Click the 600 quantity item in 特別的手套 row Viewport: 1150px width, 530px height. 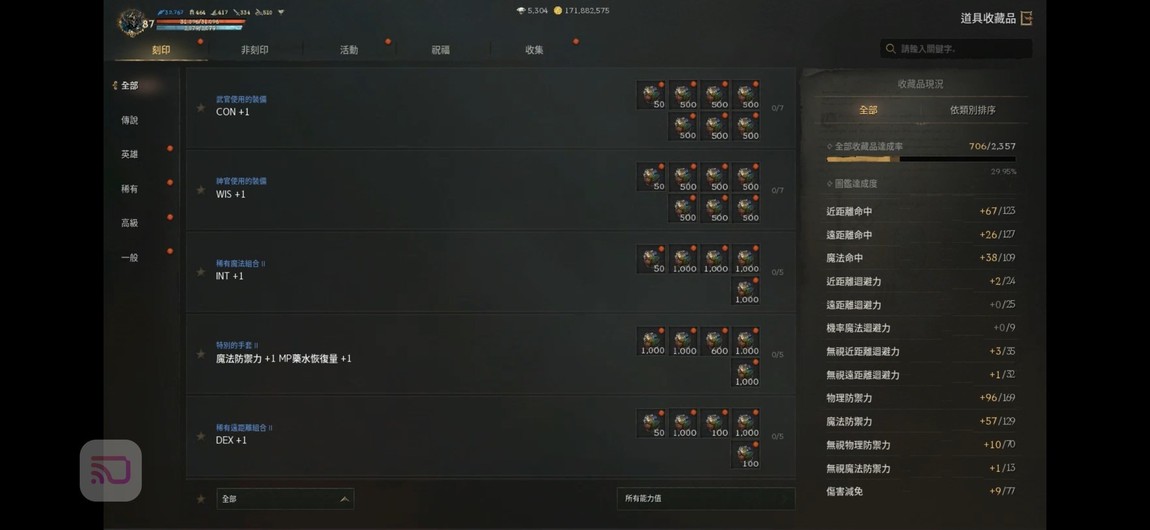point(714,342)
